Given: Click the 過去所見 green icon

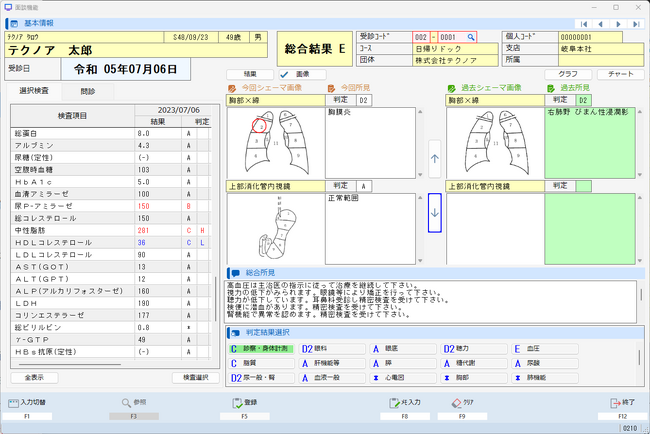Looking at the screenshot, I should [551, 88].
